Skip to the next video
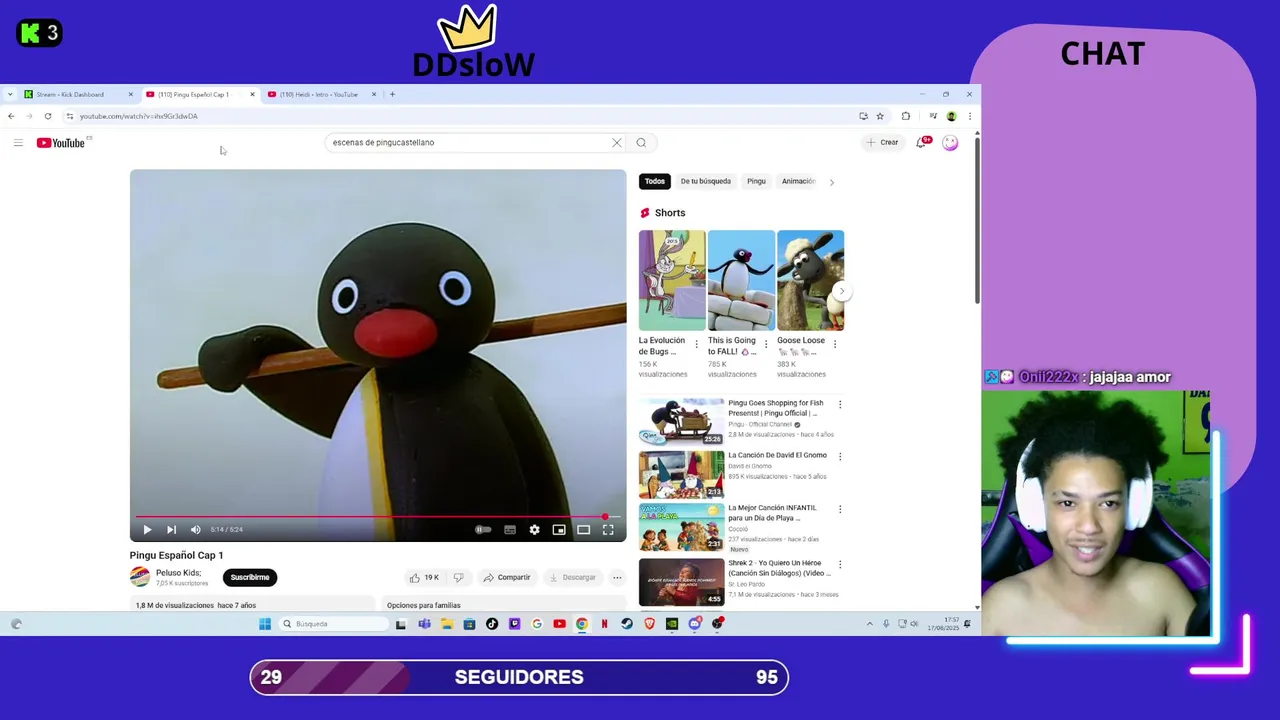 171,530
